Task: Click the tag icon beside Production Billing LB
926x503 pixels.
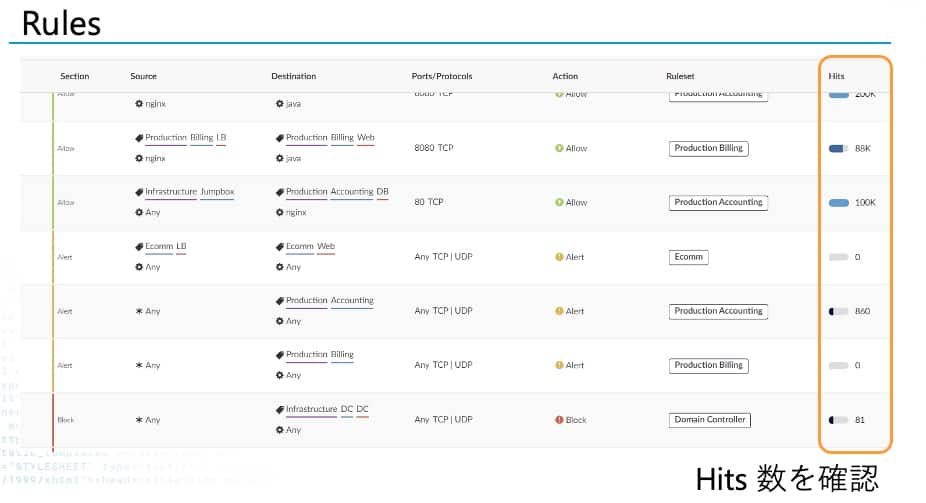Action: click(x=139, y=138)
